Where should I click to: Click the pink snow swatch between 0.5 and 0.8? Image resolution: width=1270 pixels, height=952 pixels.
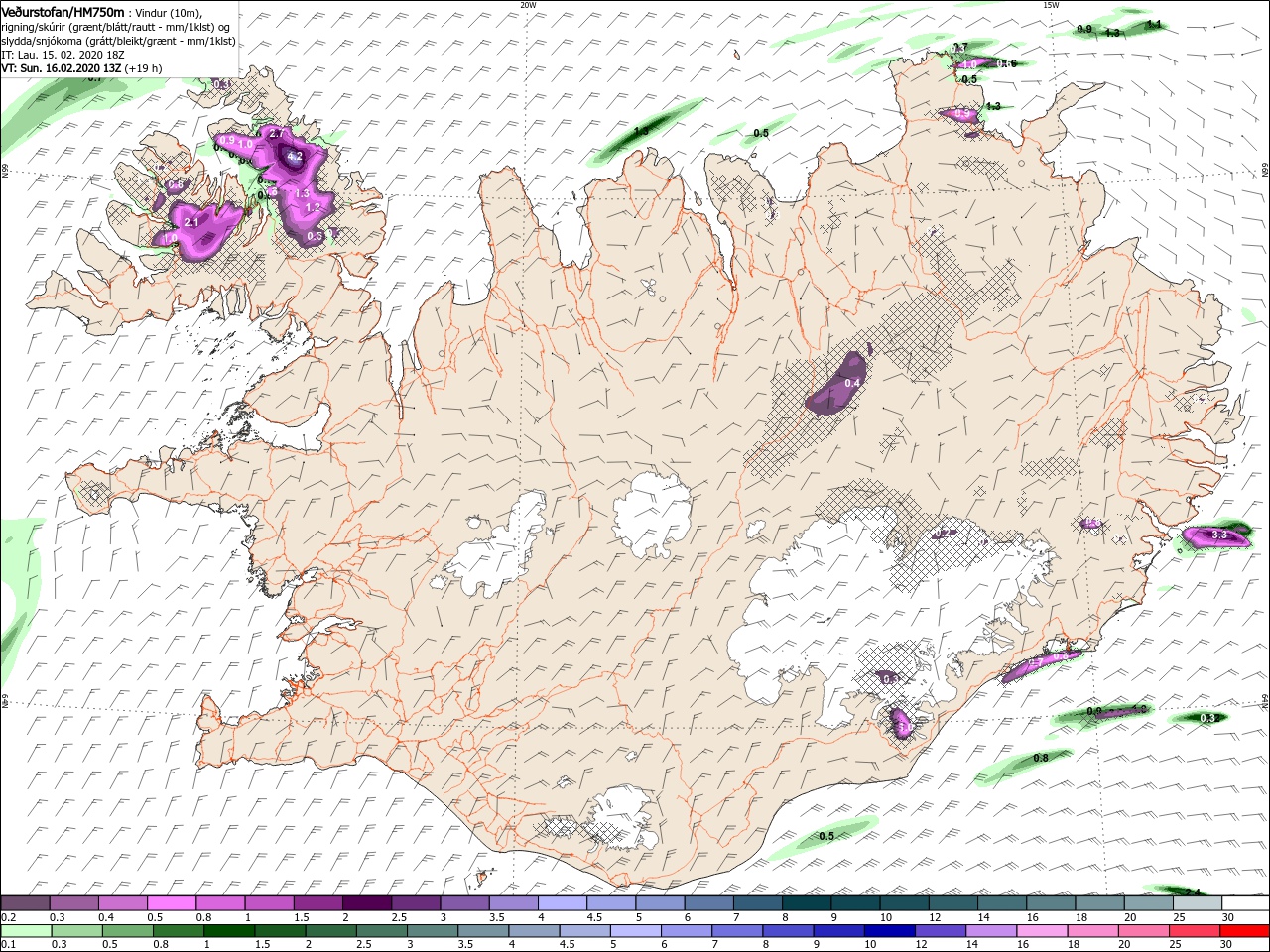pyautogui.click(x=172, y=903)
